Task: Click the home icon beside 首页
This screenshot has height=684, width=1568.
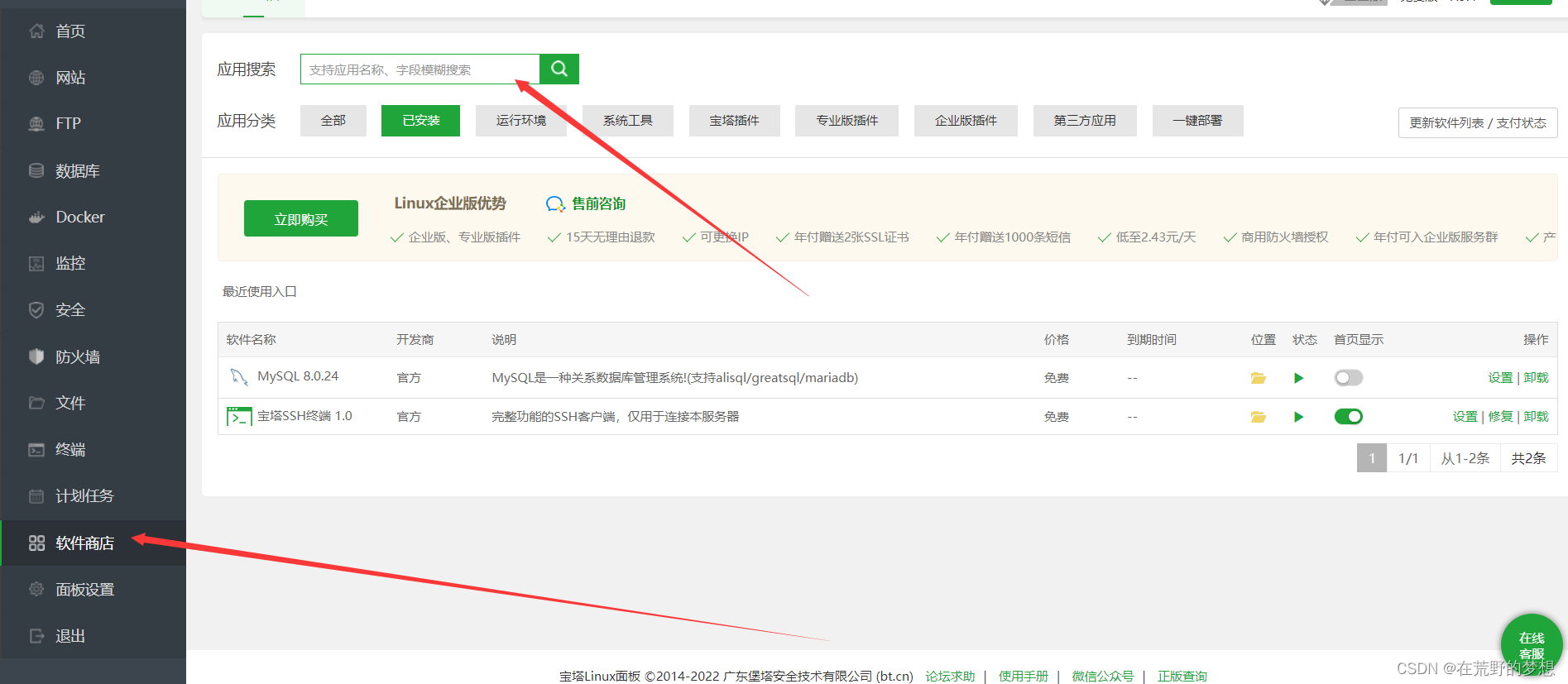Action: pyautogui.click(x=36, y=31)
